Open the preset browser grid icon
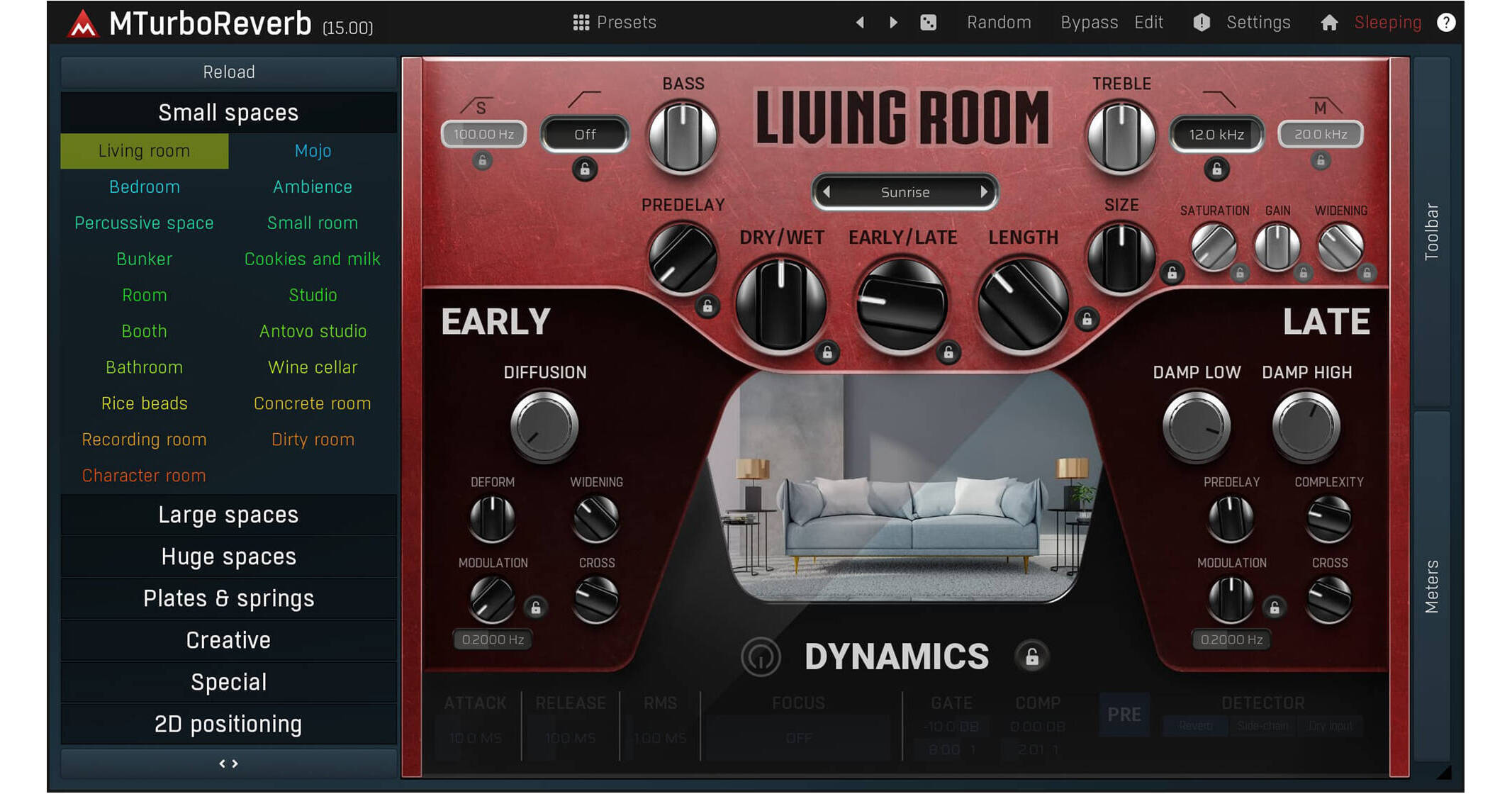Viewport: 1512px width, 794px height. [581, 22]
